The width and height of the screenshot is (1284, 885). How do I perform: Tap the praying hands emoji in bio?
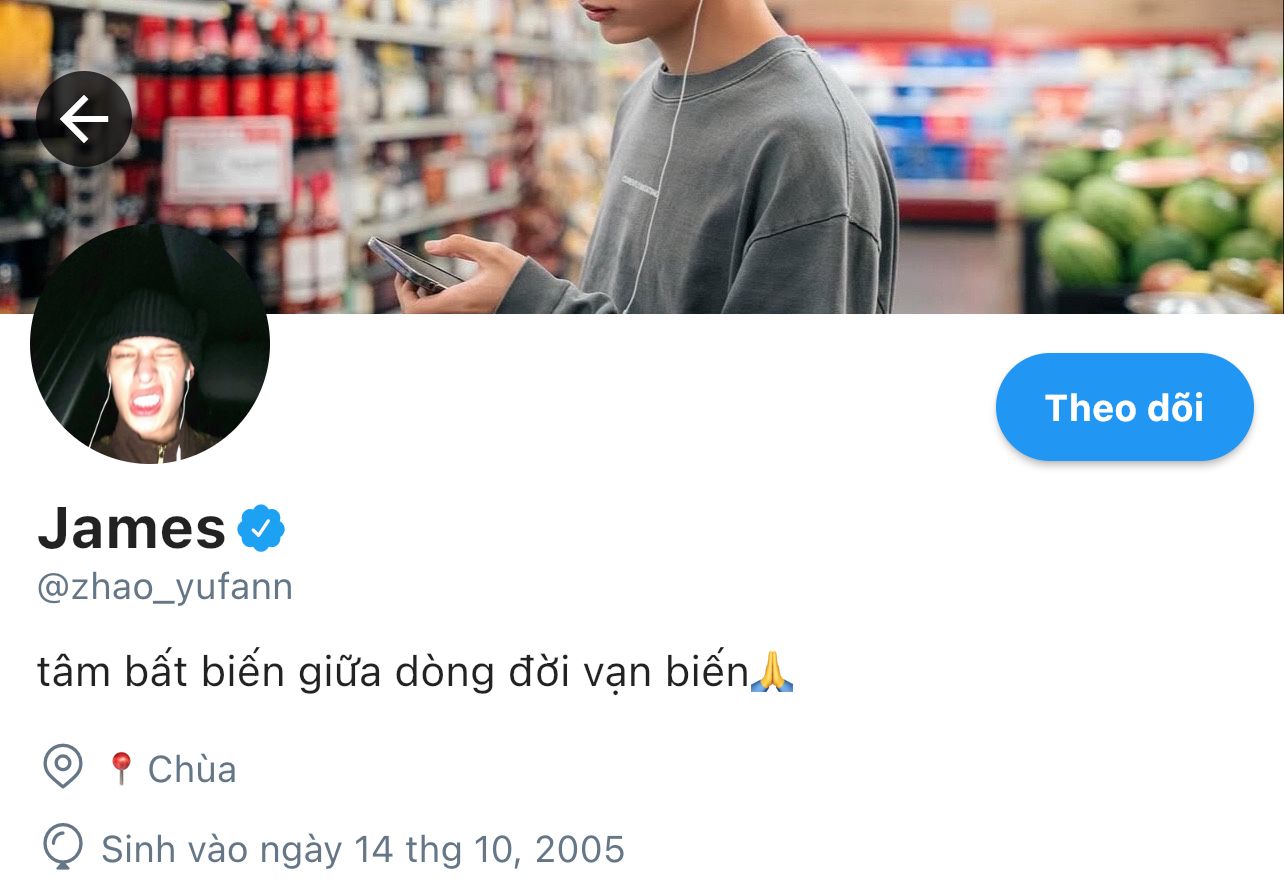click(x=771, y=671)
